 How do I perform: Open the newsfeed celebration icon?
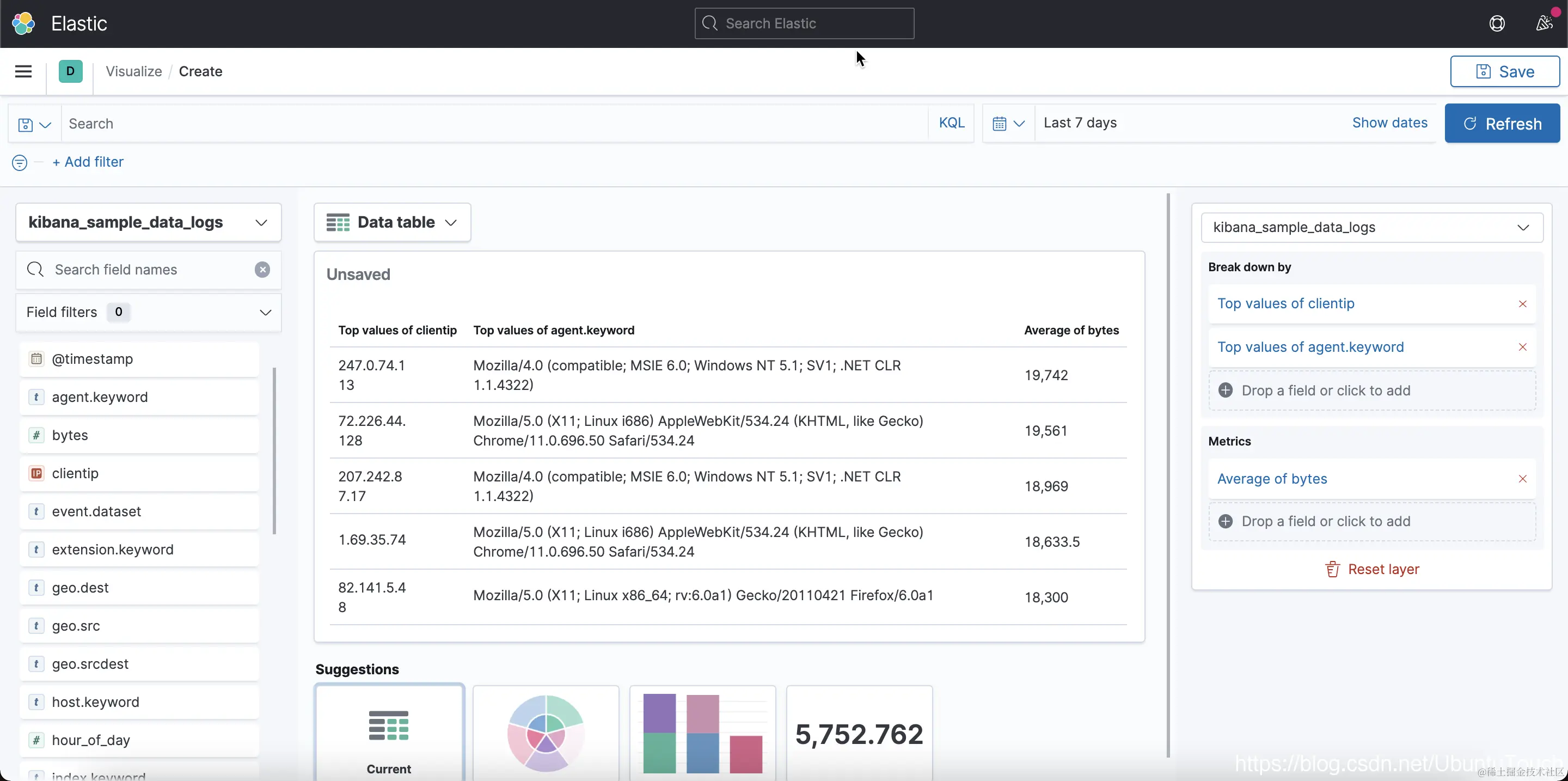point(1543,23)
